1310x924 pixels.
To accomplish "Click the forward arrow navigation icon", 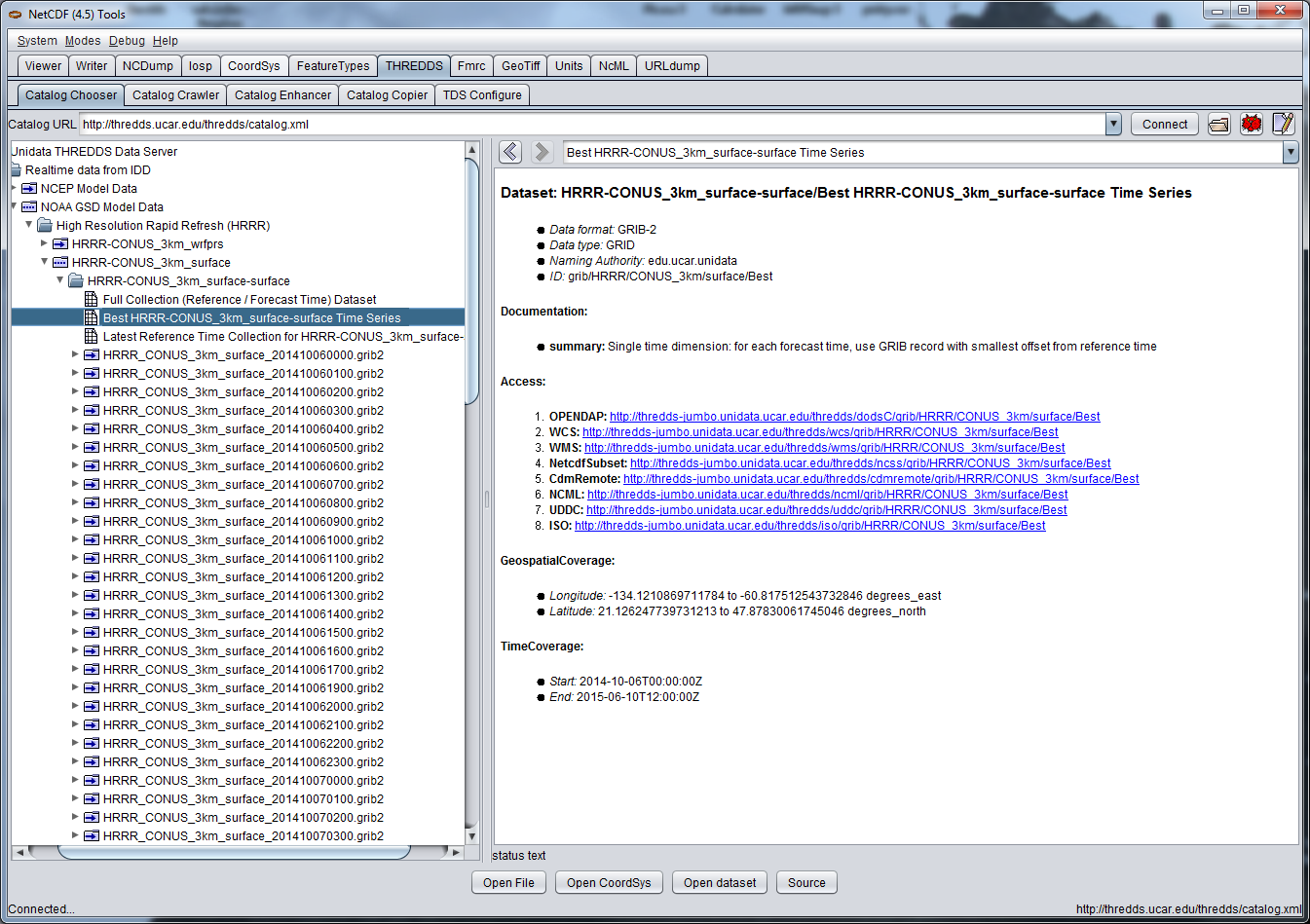I will [x=543, y=152].
